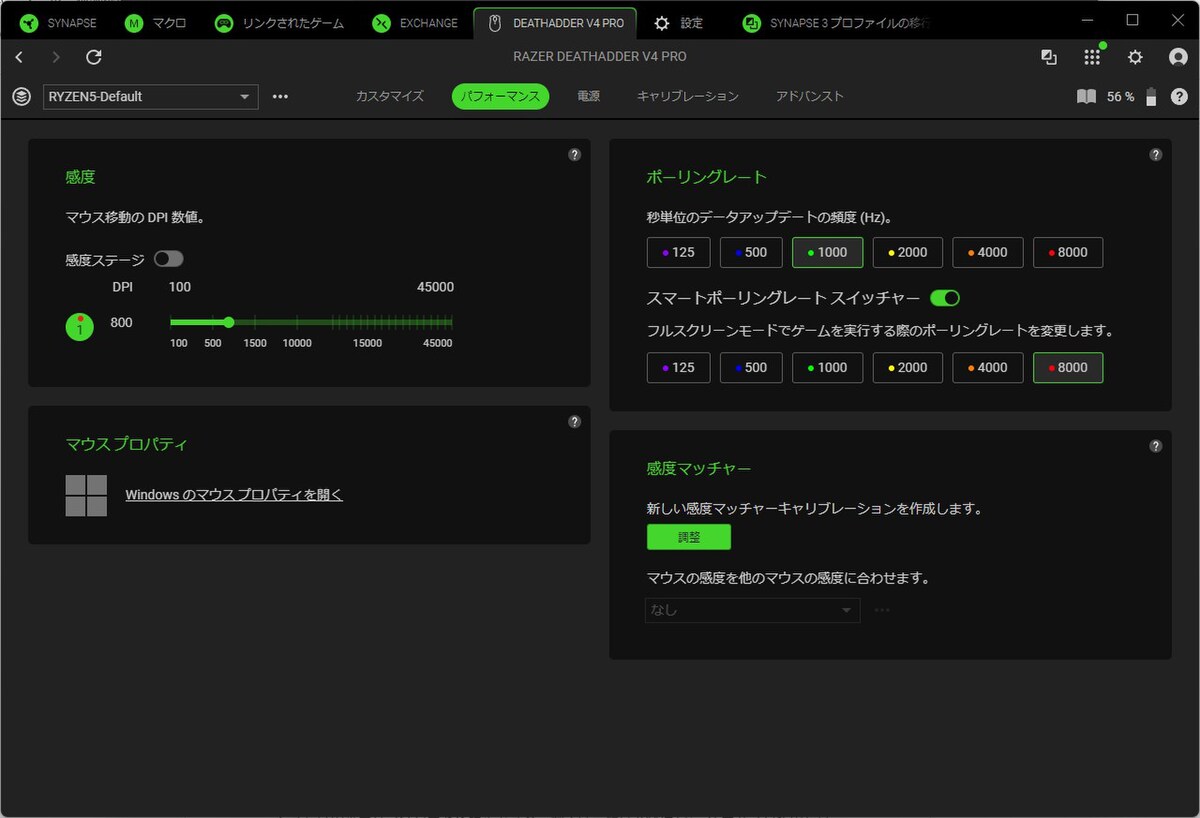This screenshot has width=1200, height=818.
Task: Open the リンクされたゲーム tab
Action: pyautogui.click(x=279, y=23)
